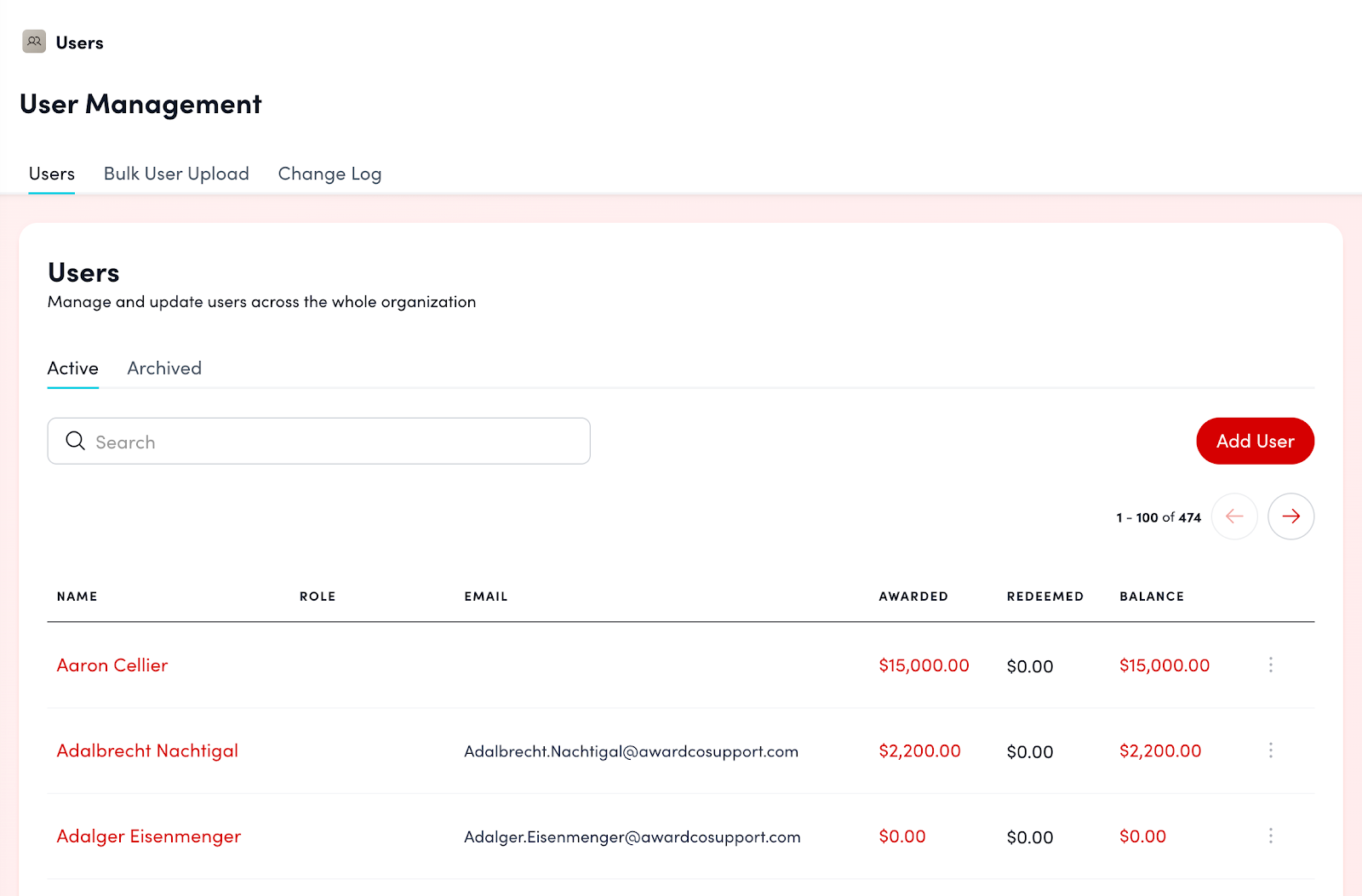Click the previous page arrow

[1234, 516]
